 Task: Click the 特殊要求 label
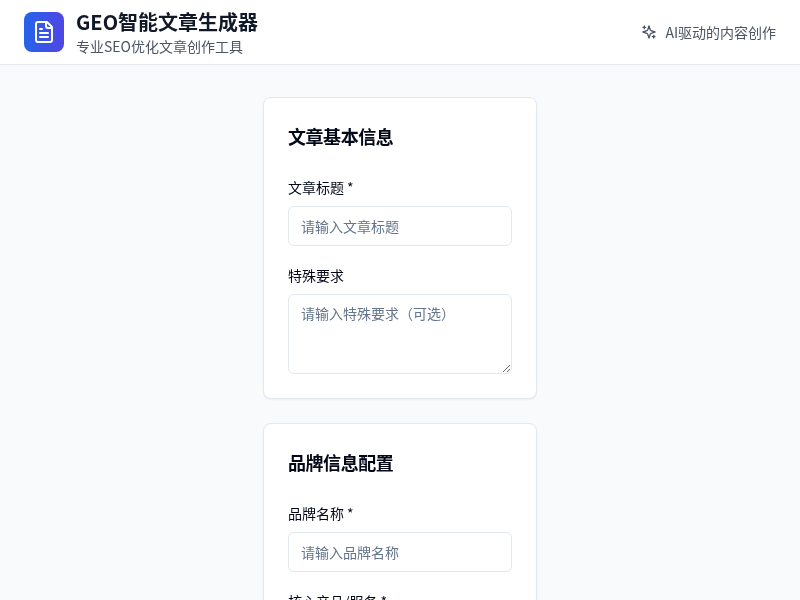(315, 276)
